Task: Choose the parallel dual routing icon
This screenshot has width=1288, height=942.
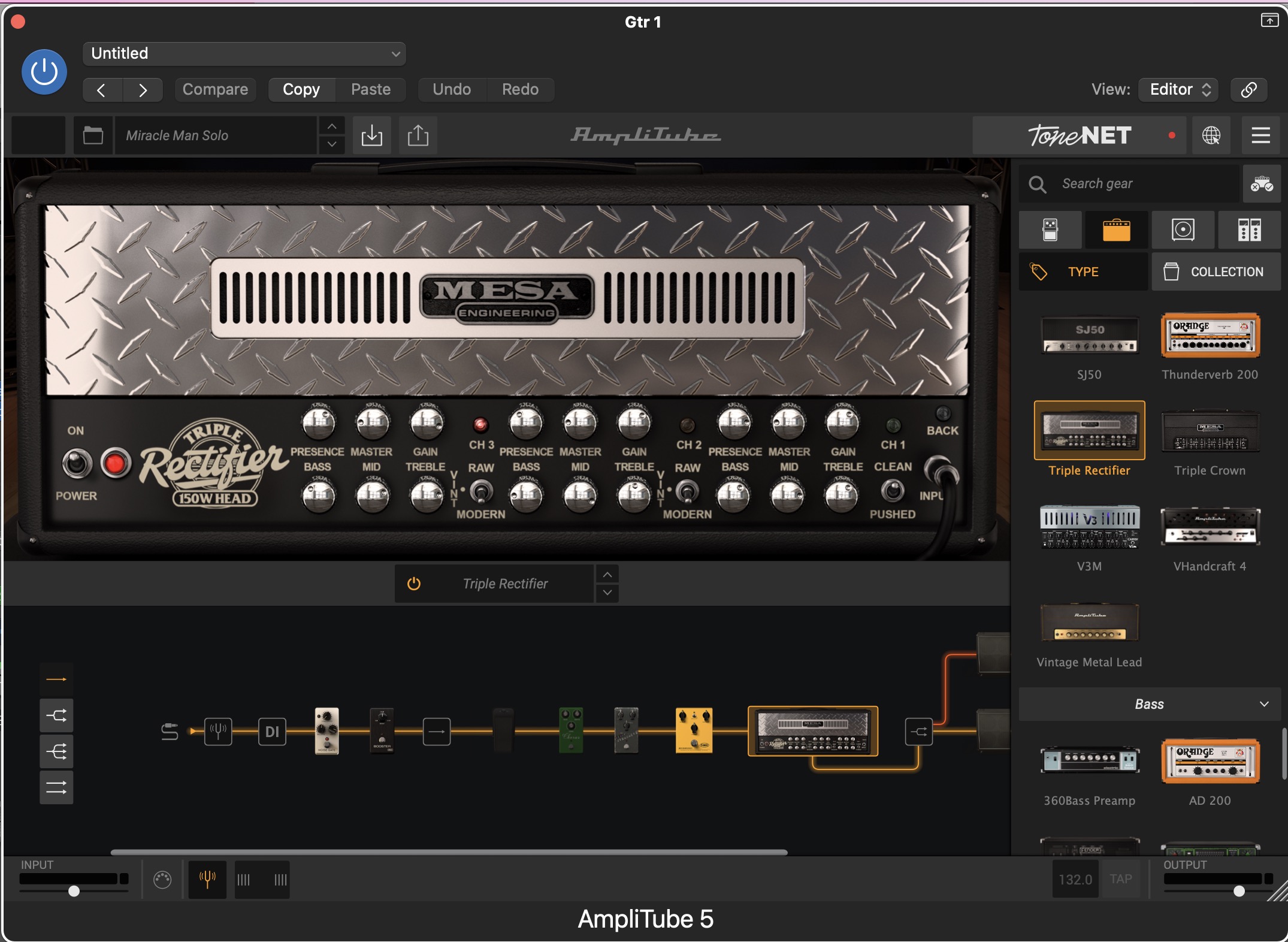Action: point(56,787)
